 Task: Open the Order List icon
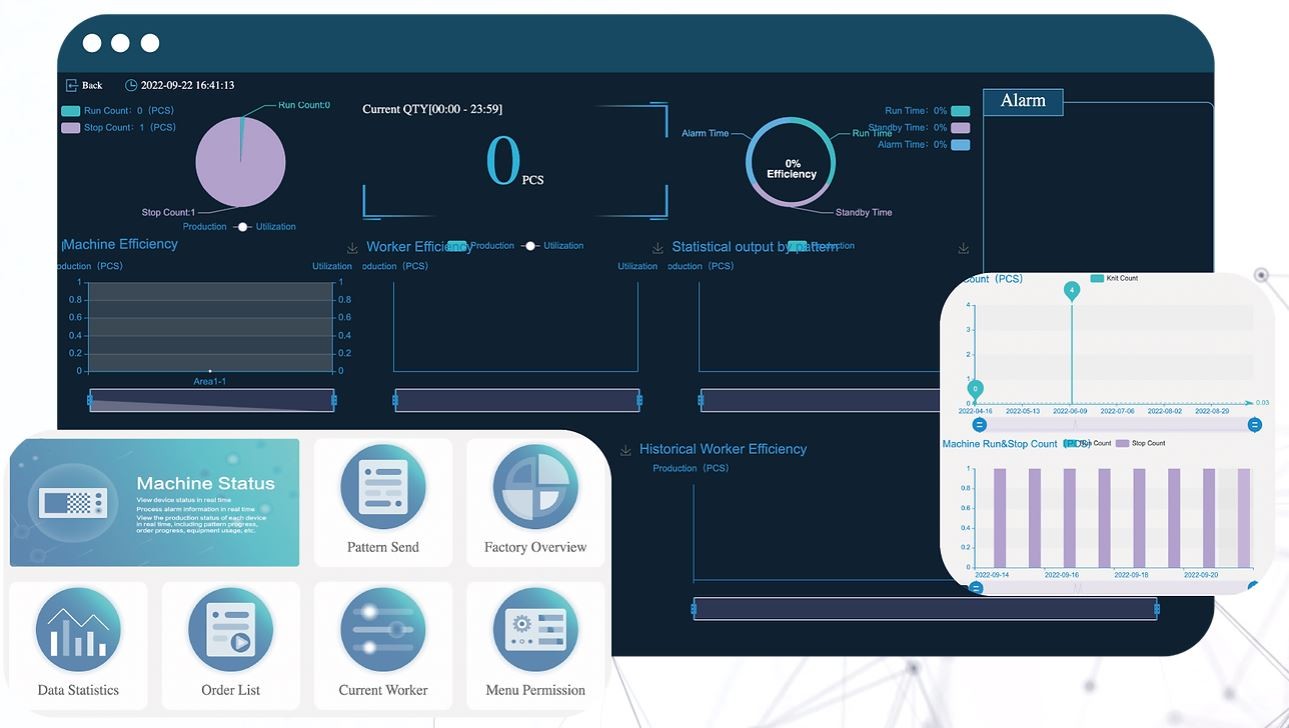click(x=231, y=630)
